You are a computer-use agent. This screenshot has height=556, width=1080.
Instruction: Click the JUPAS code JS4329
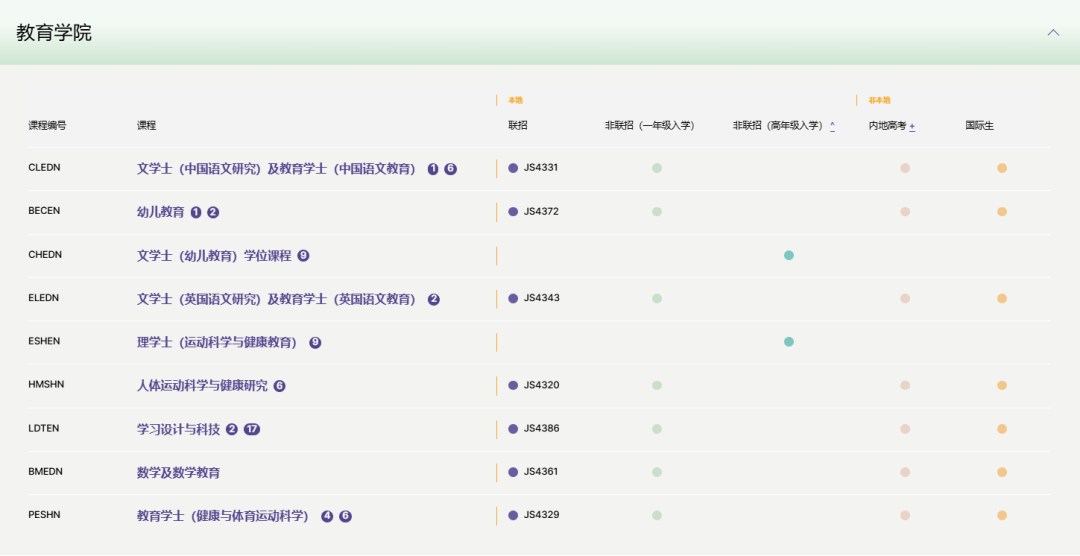tap(541, 515)
